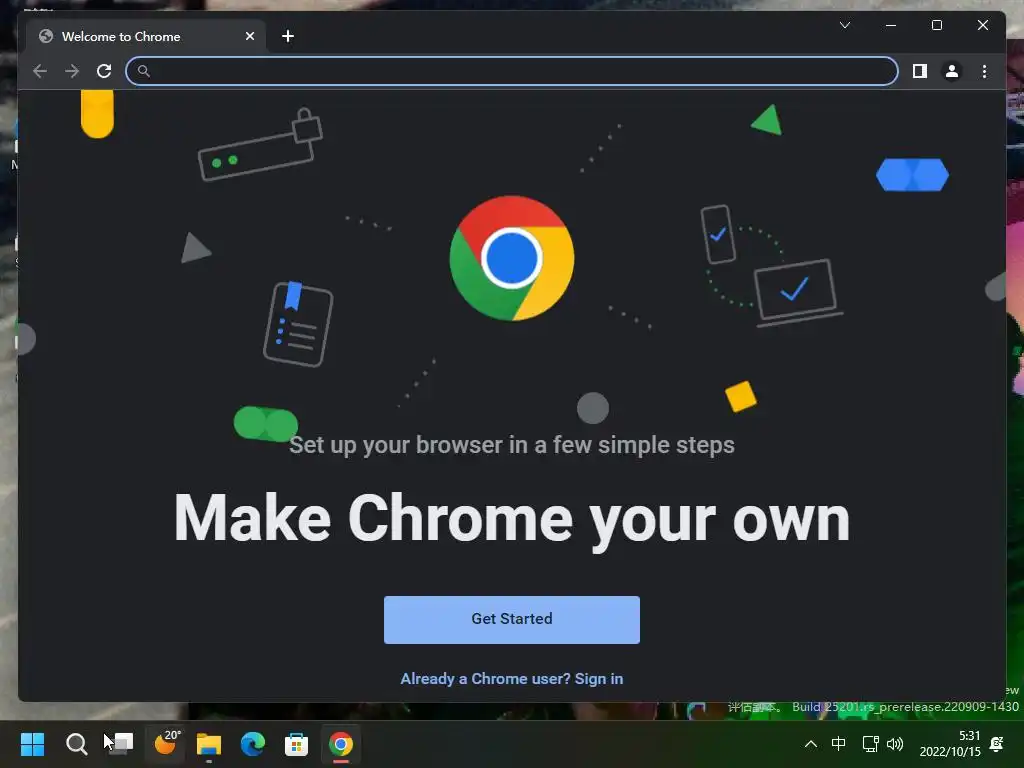Open Task View on taskbar
1024x768 pixels.
tap(120, 744)
